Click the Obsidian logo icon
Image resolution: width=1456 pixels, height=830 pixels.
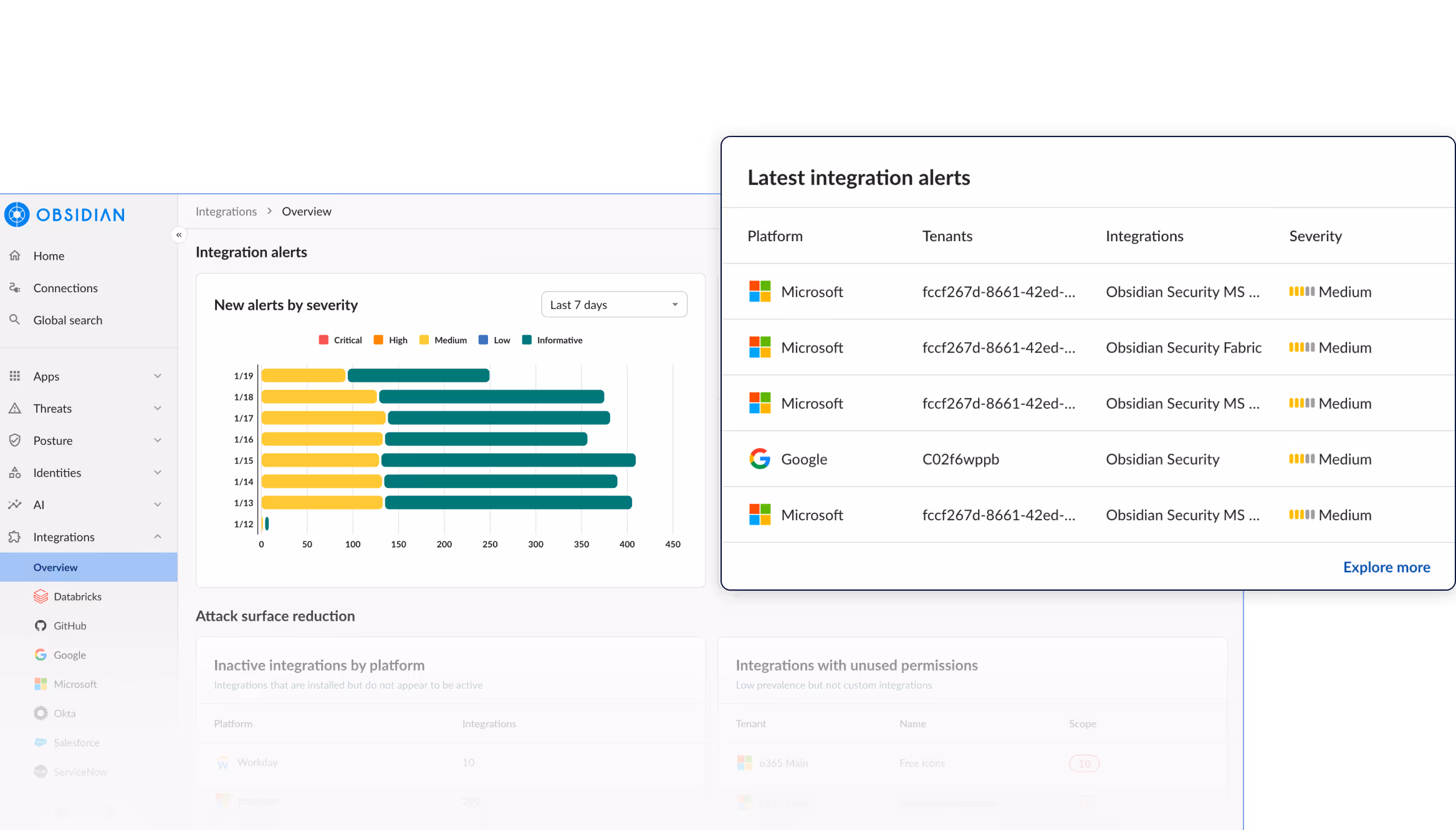[17, 214]
